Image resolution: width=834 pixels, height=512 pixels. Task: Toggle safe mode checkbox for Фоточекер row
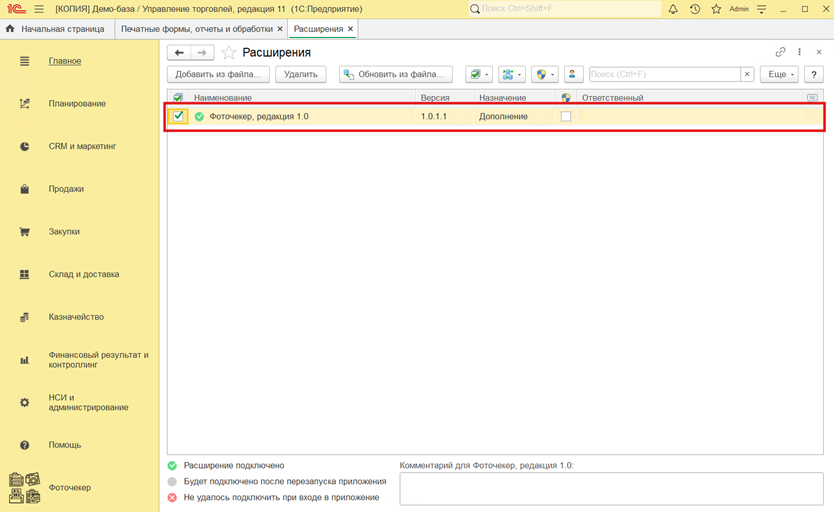coord(566,116)
